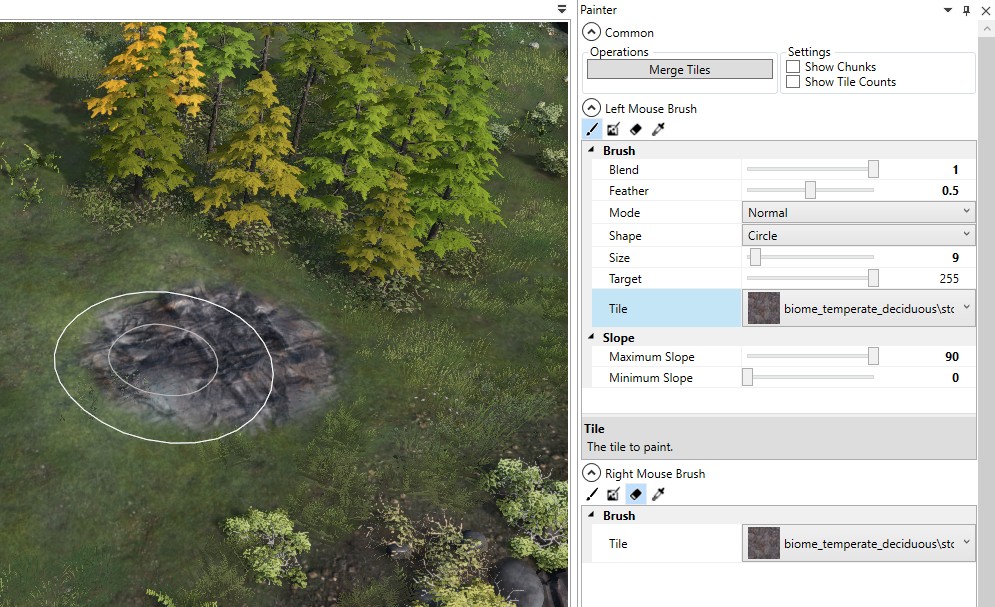Open the Right Mouse Brush Tile selector
995x607 pixels.
pyautogui.click(x=859, y=543)
